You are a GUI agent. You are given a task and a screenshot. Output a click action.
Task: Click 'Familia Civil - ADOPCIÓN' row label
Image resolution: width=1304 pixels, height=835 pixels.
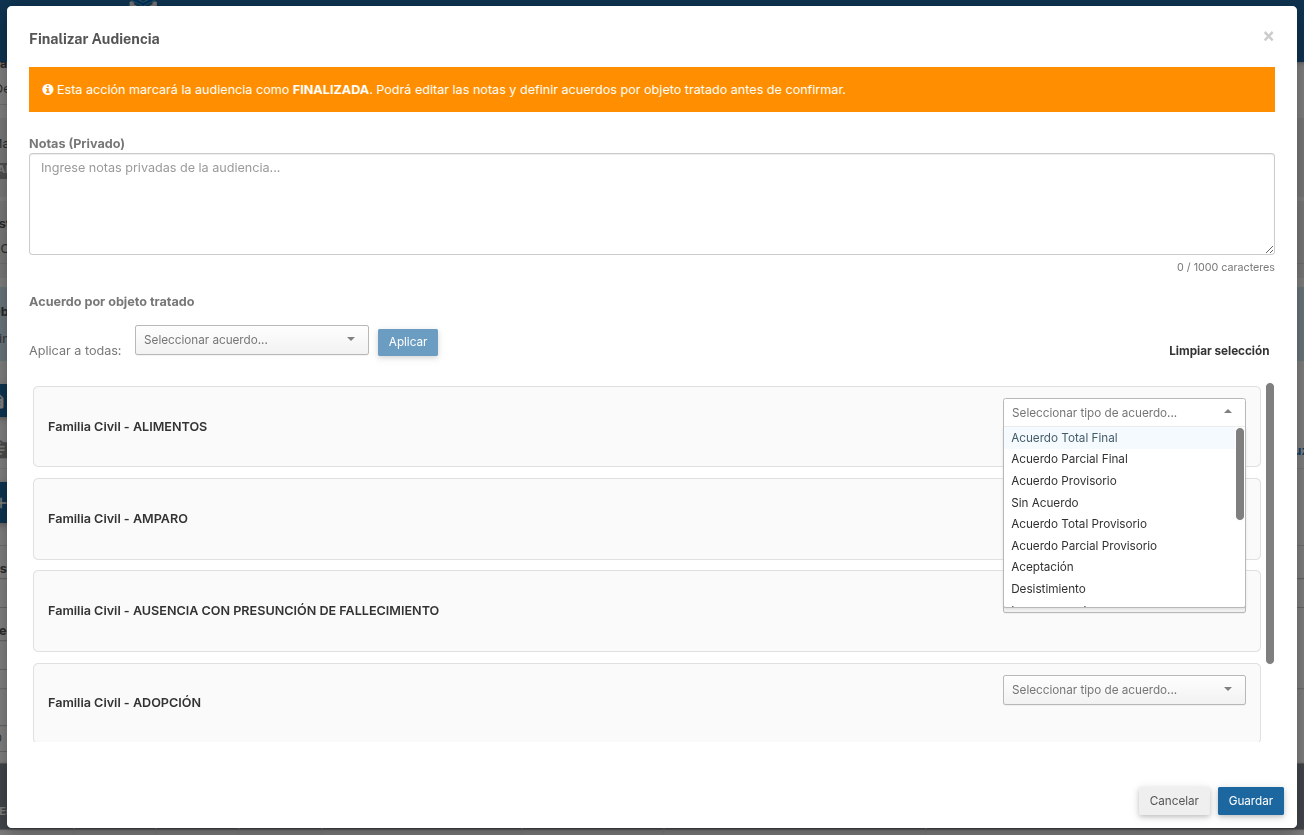pos(124,703)
